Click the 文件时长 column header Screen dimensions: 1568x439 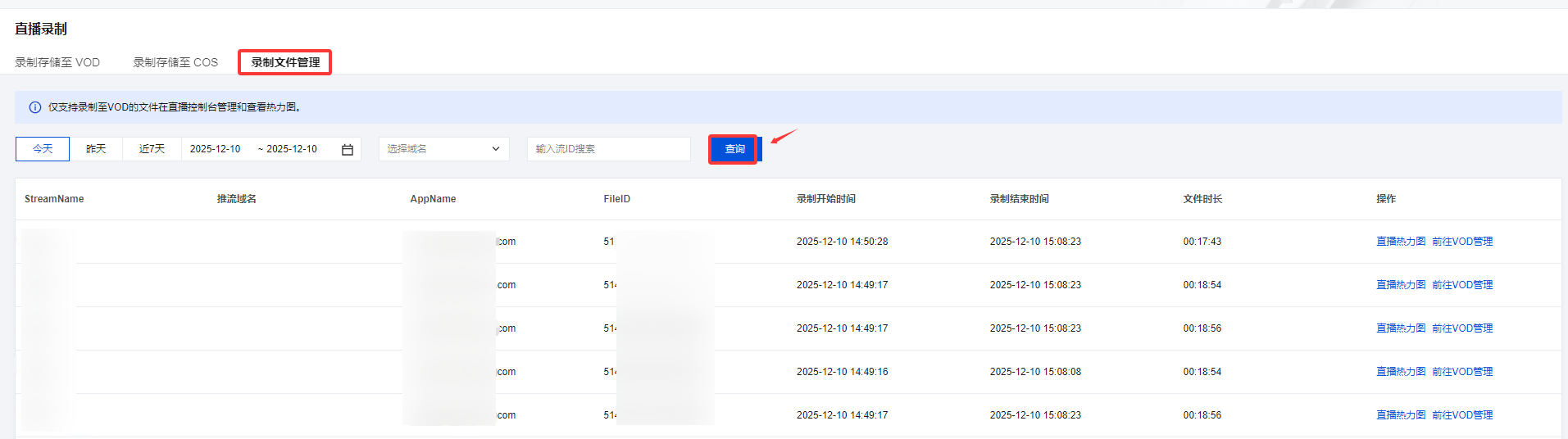tap(1203, 199)
